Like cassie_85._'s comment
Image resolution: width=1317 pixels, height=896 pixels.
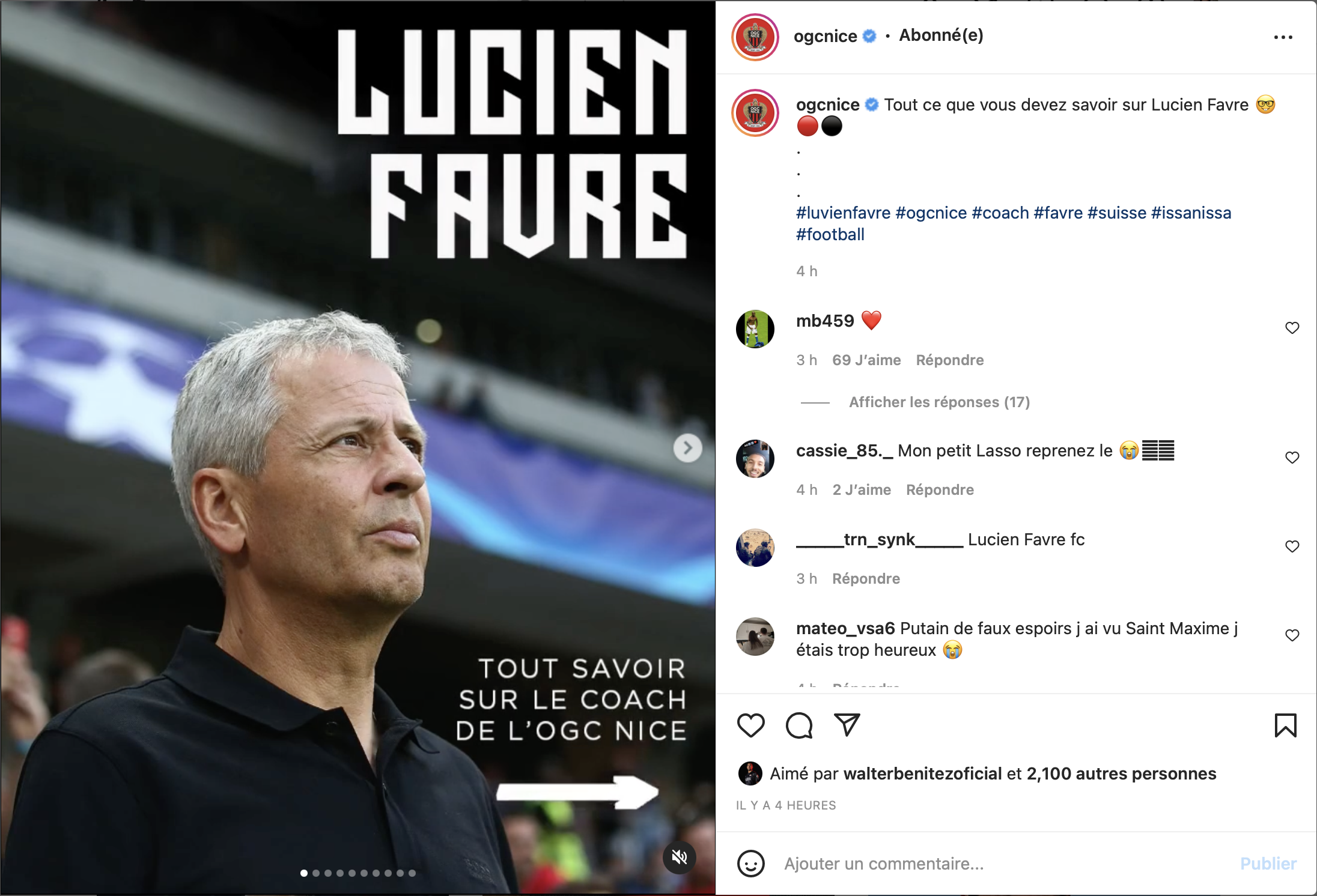(x=1292, y=458)
